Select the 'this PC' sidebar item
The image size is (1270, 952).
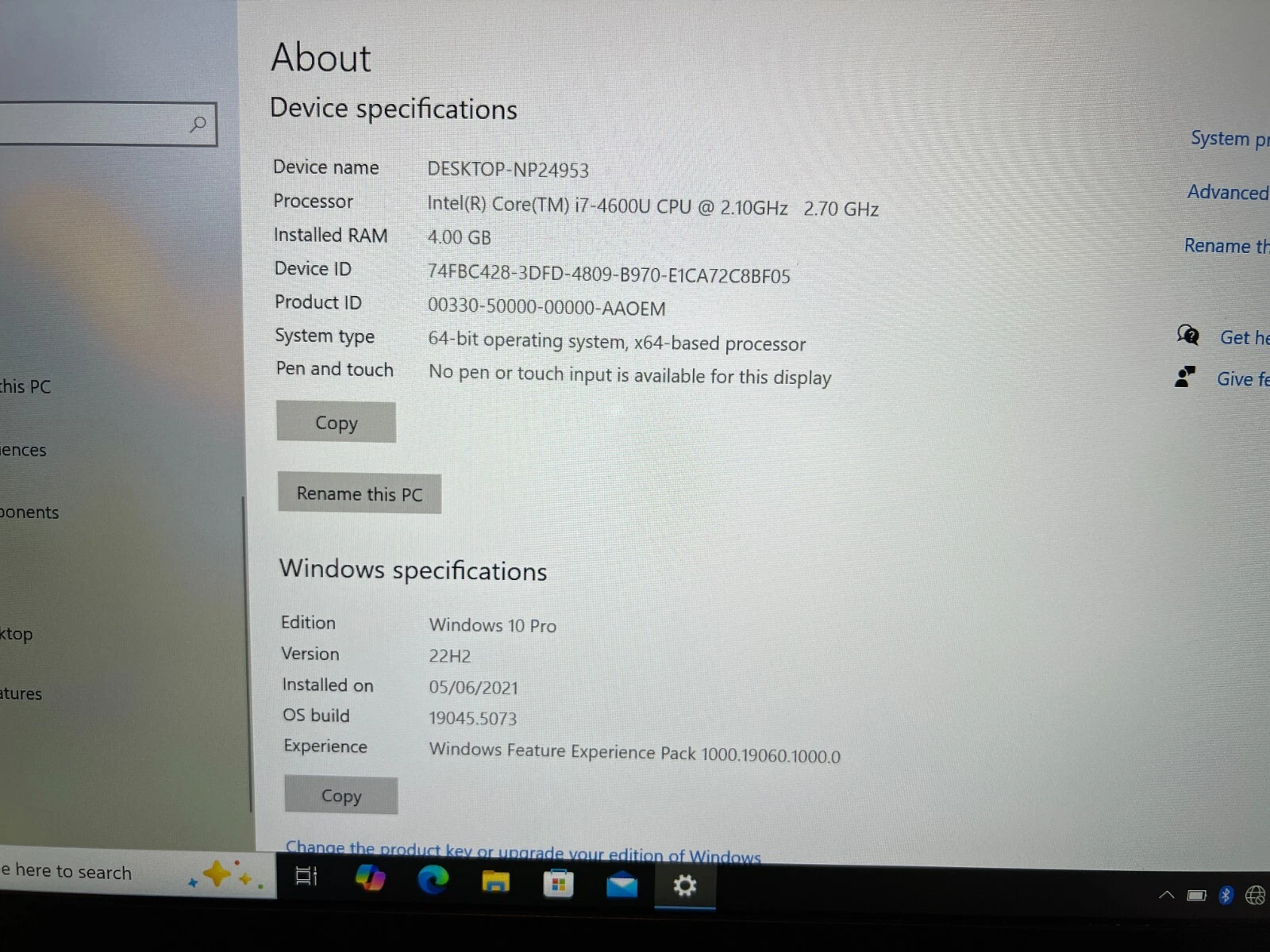tap(25, 386)
